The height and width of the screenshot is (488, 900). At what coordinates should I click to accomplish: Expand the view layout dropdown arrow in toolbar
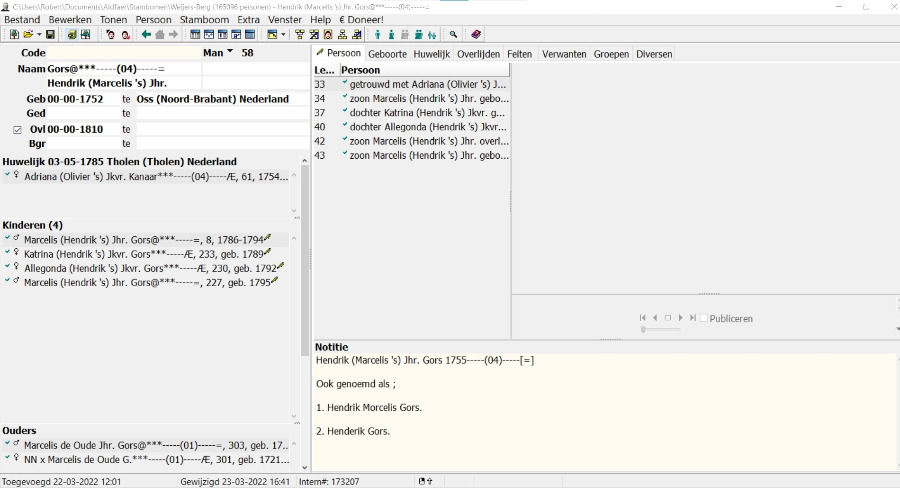pos(284,35)
